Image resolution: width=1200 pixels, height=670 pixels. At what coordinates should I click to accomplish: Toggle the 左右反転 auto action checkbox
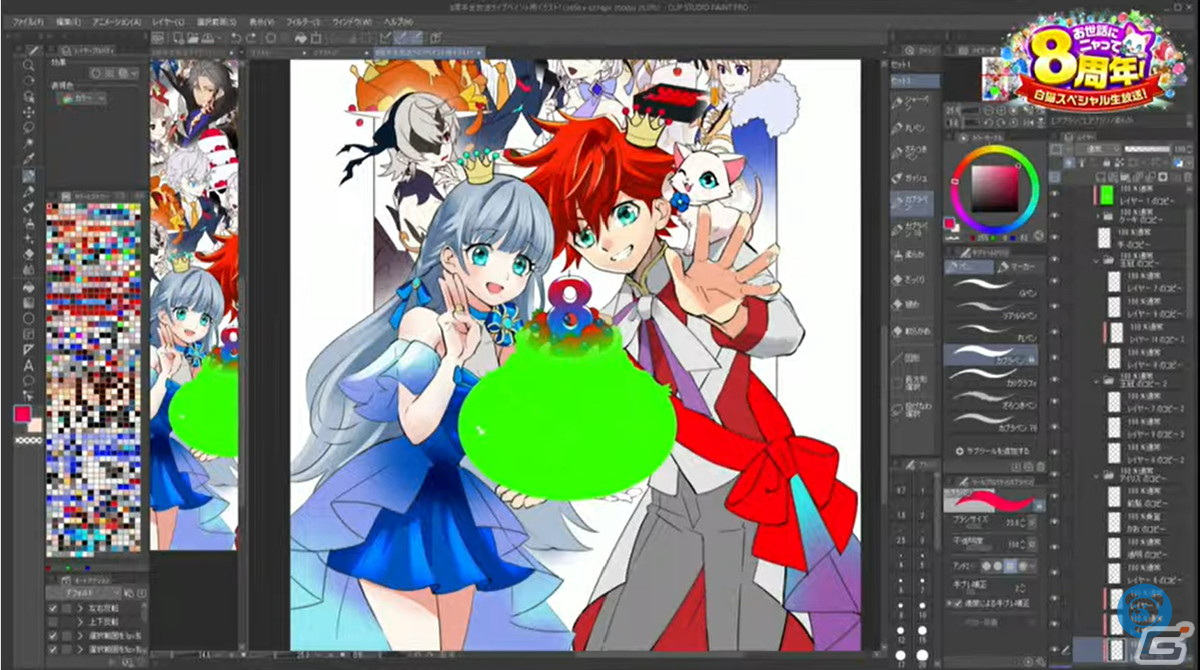click(x=53, y=607)
